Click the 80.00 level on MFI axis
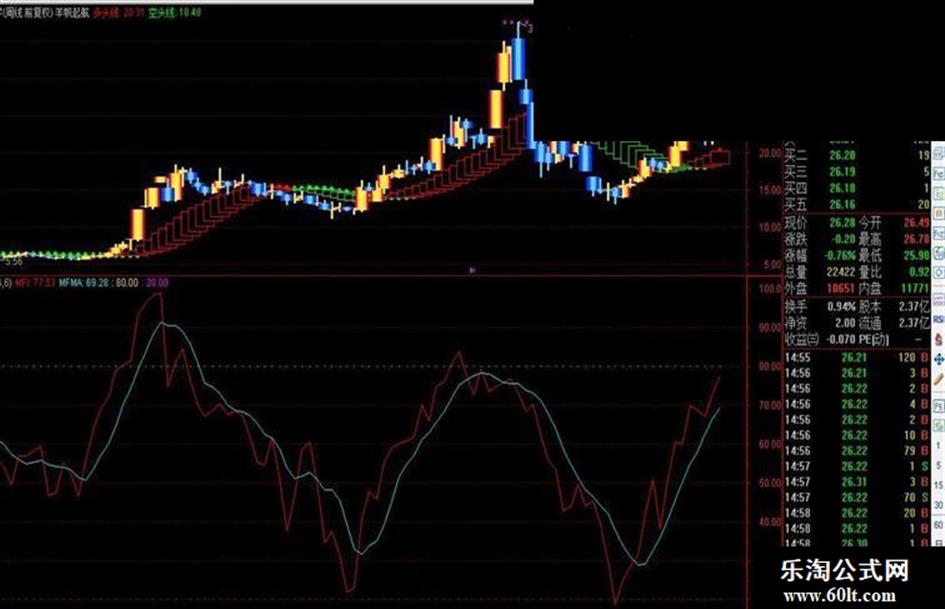 click(770, 367)
